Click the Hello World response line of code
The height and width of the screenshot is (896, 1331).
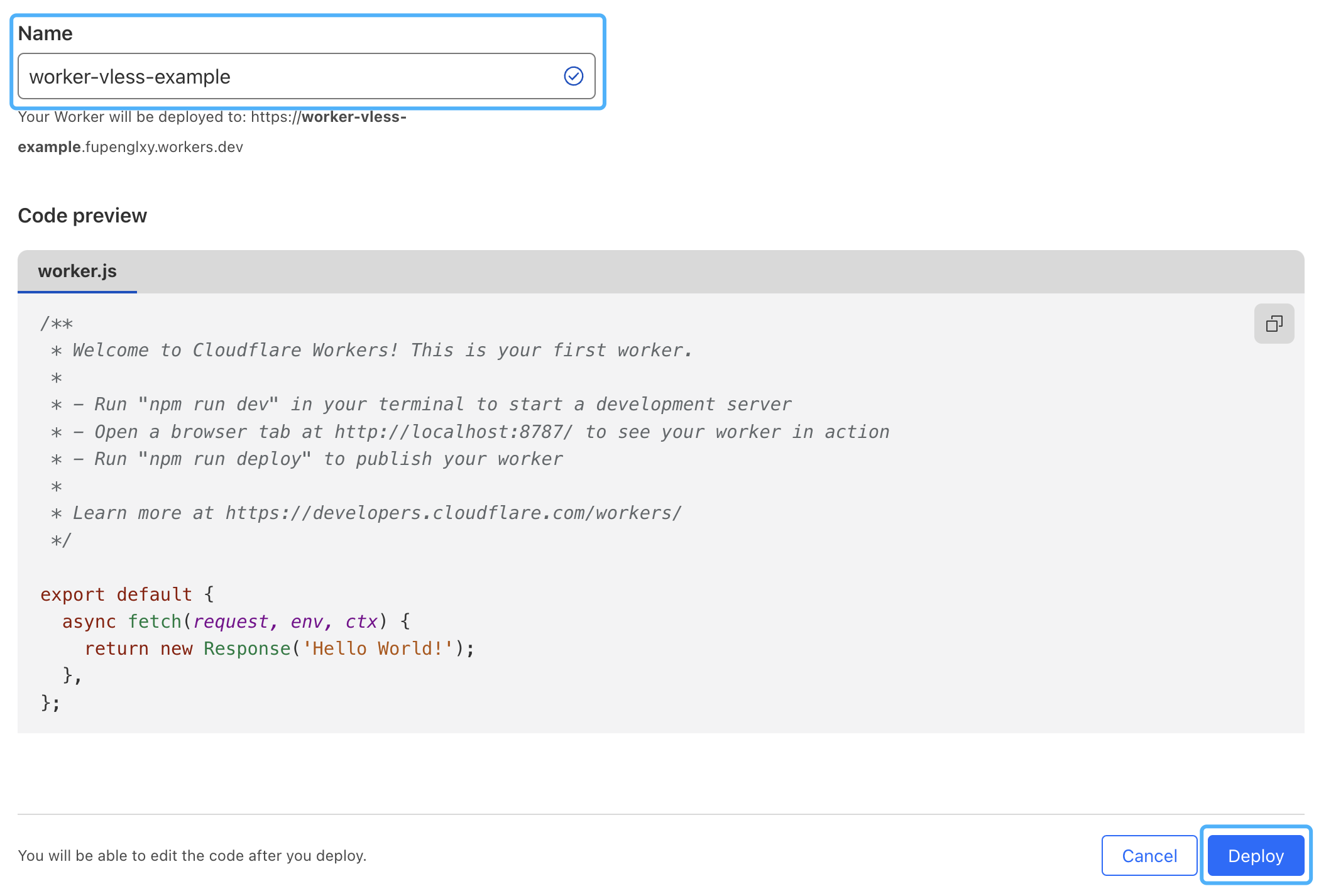279,648
